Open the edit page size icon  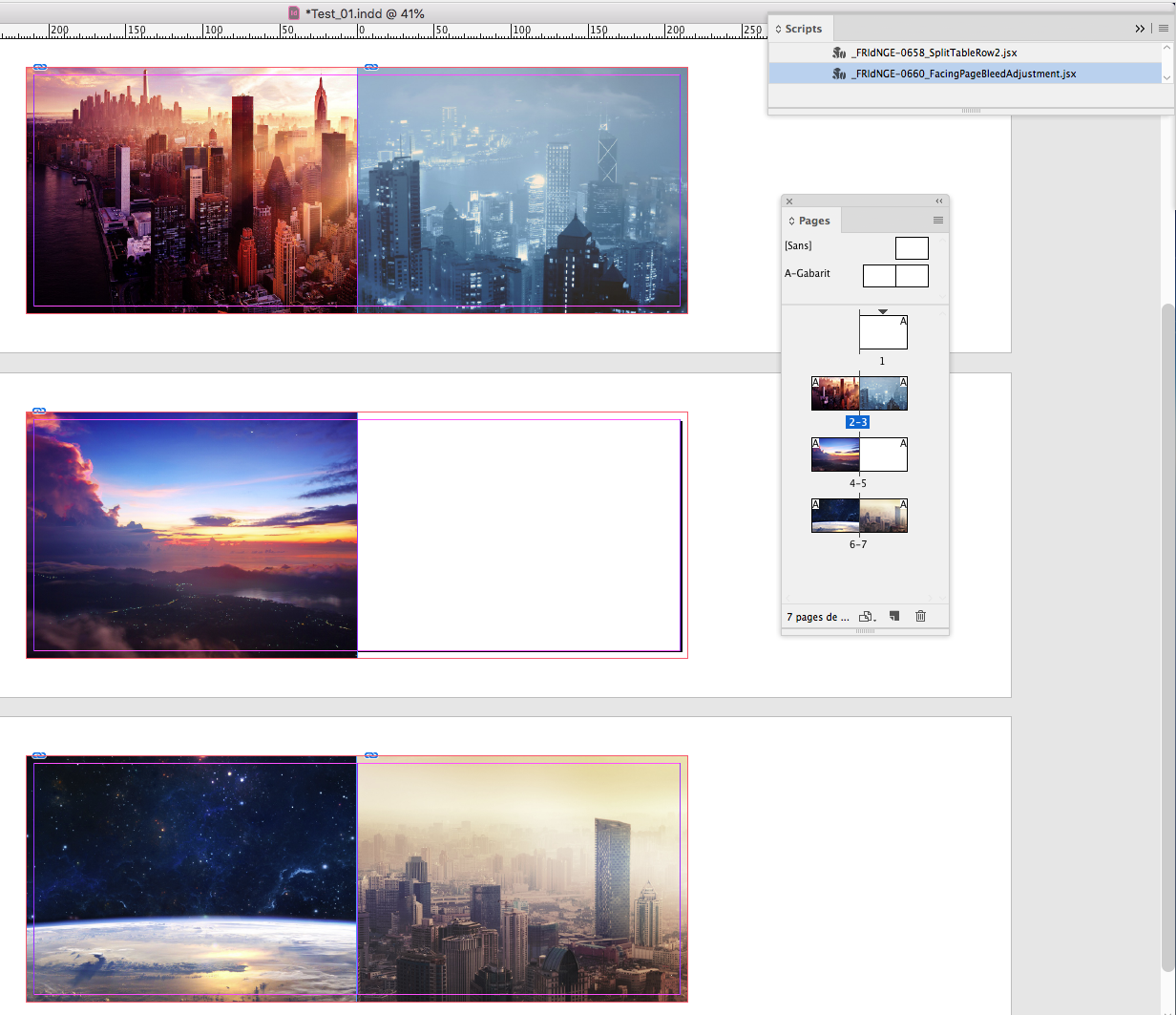pyautogui.click(x=865, y=617)
